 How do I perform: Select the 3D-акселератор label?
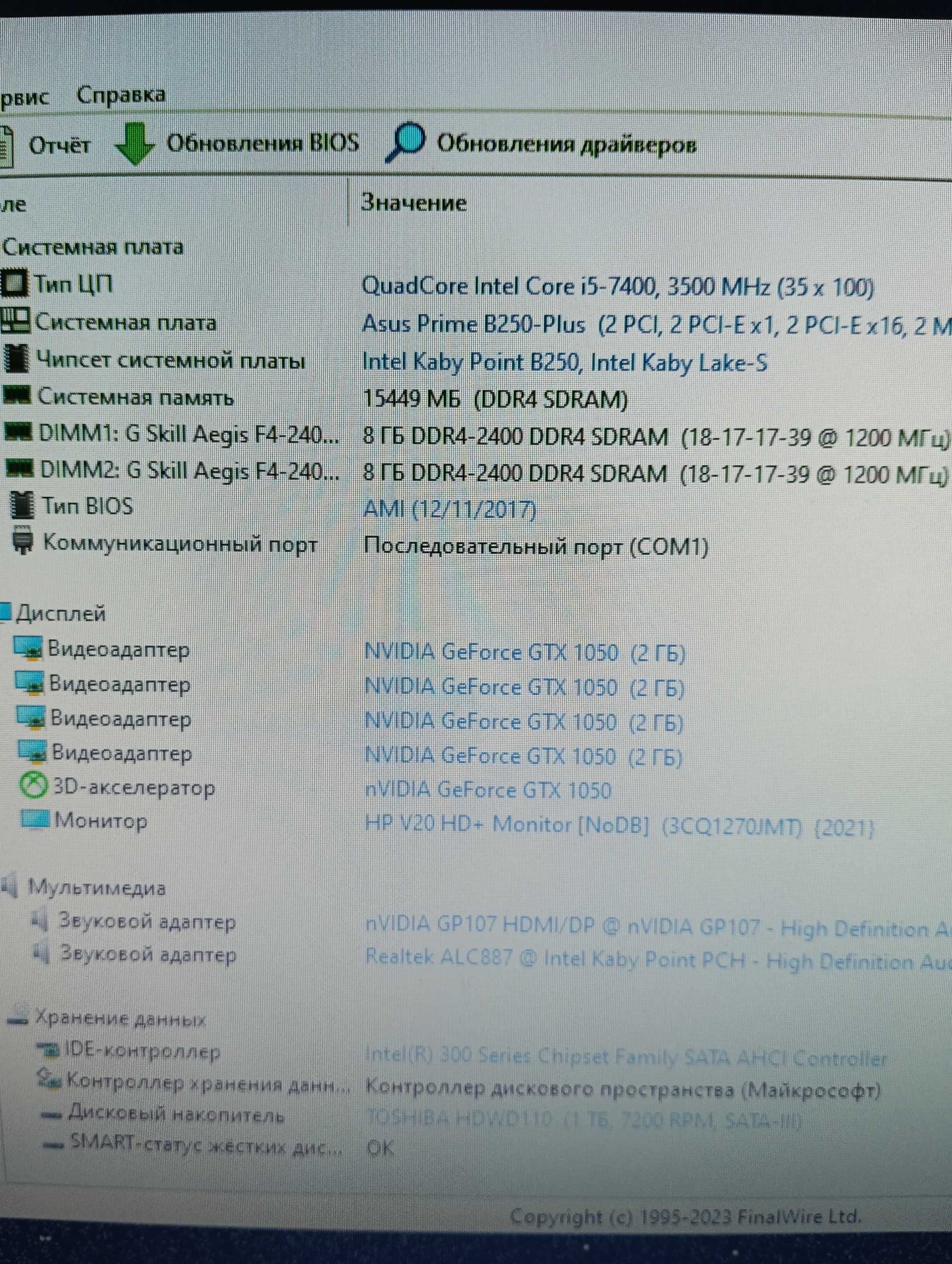tap(134, 788)
